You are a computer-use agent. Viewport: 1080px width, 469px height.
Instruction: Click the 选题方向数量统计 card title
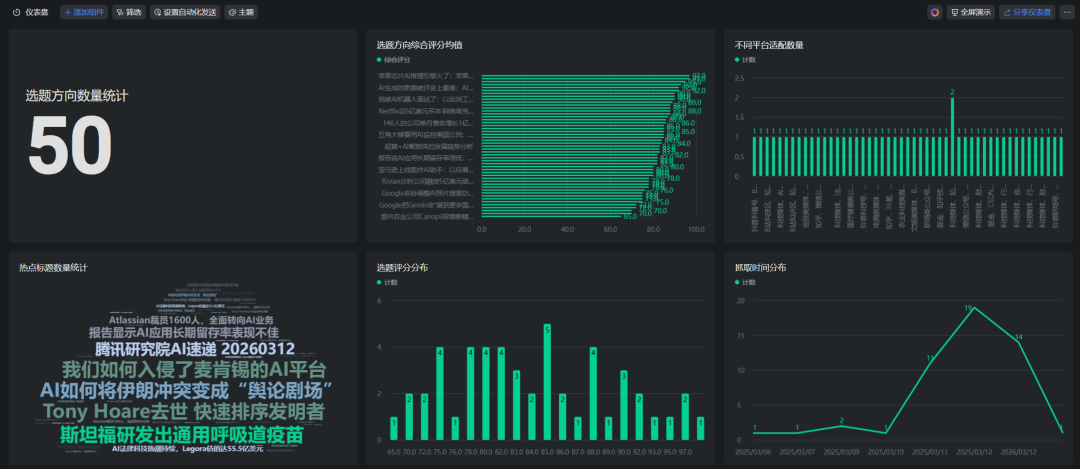click(76, 96)
